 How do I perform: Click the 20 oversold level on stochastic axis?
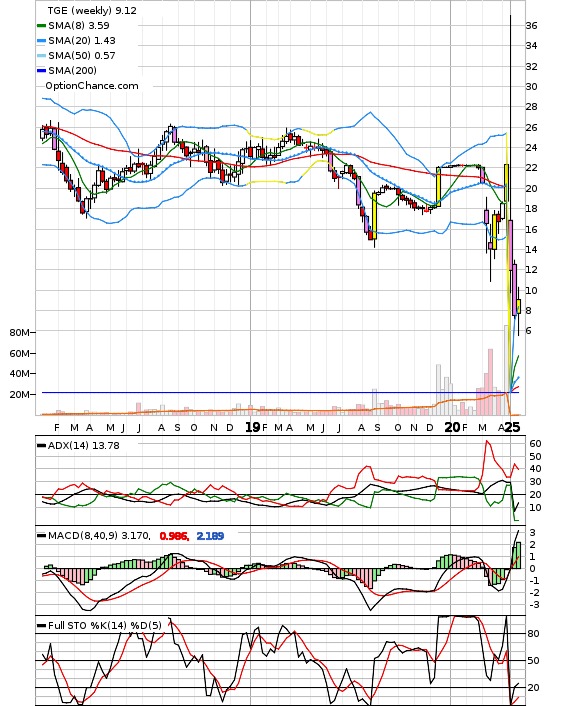point(533,688)
